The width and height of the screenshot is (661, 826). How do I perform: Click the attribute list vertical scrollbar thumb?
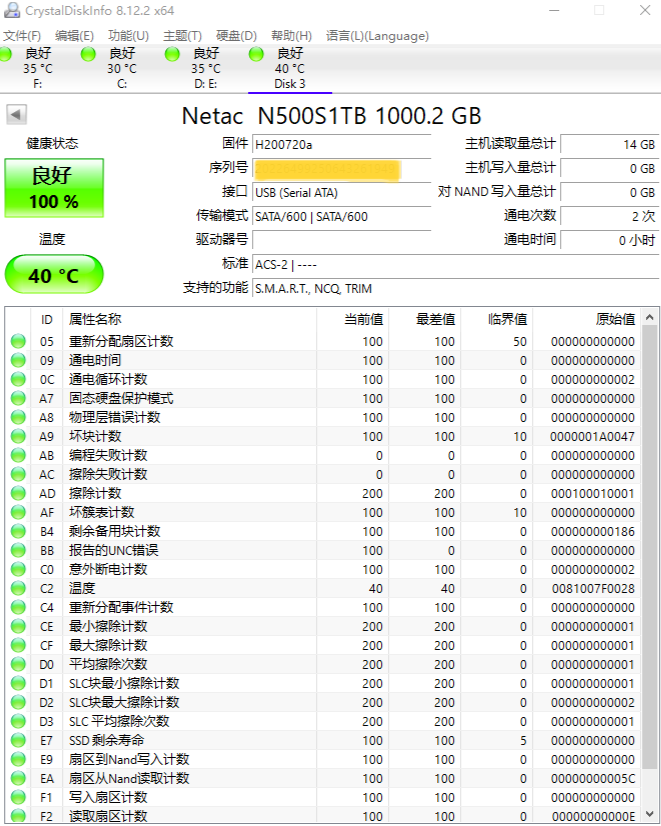pyautogui.click(x=649, y=547)
